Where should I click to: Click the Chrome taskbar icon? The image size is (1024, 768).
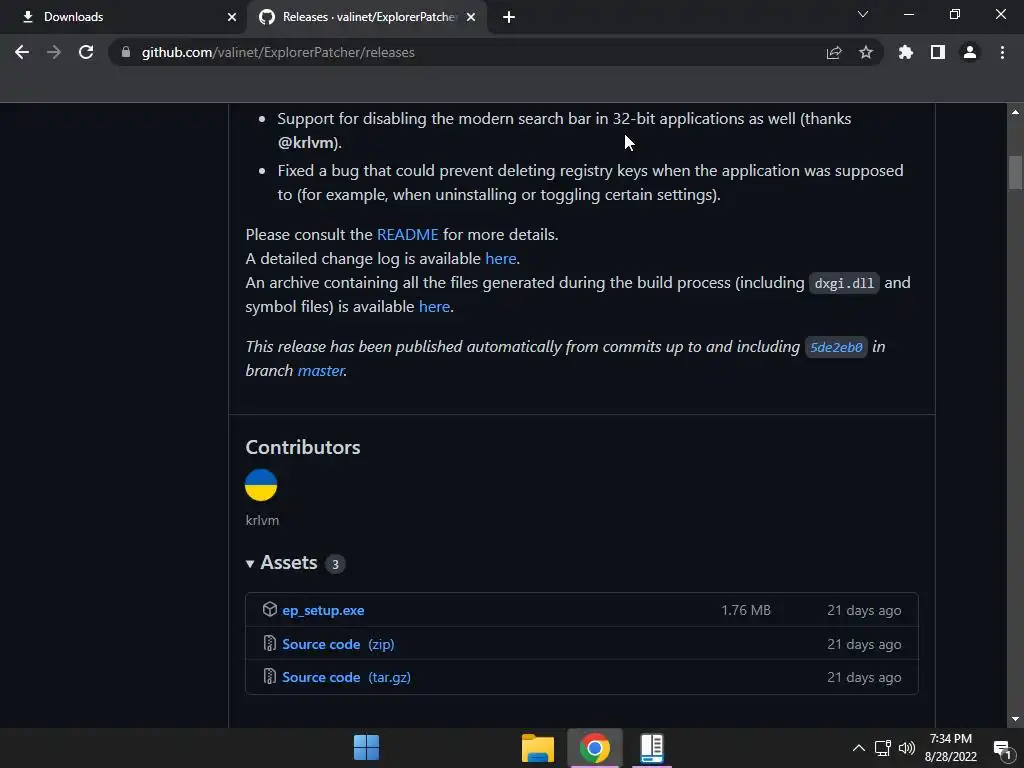[x=594, y=748]
